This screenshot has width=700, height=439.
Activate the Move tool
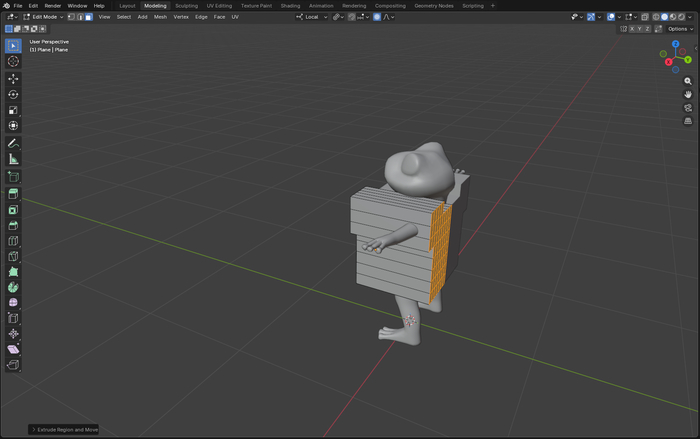[x=13, y=78]
